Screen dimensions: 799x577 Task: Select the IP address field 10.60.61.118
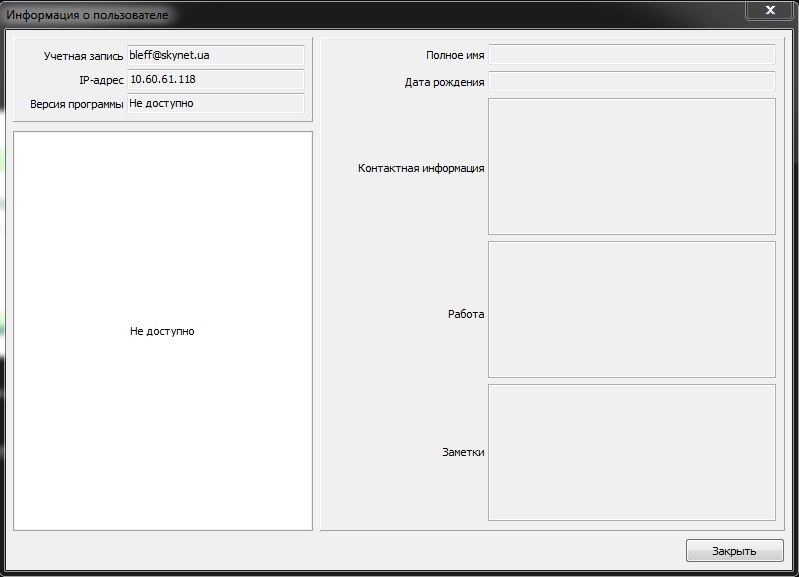pos(215,80)
